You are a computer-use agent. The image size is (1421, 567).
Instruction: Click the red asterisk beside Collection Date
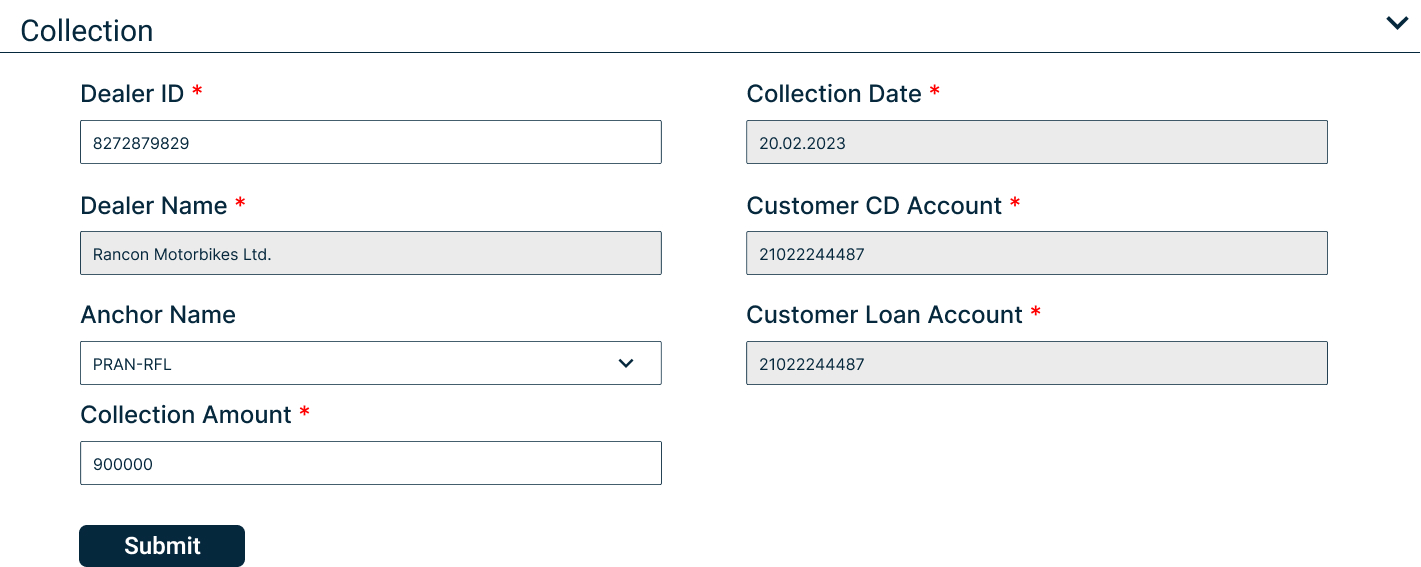coord(935,91)
